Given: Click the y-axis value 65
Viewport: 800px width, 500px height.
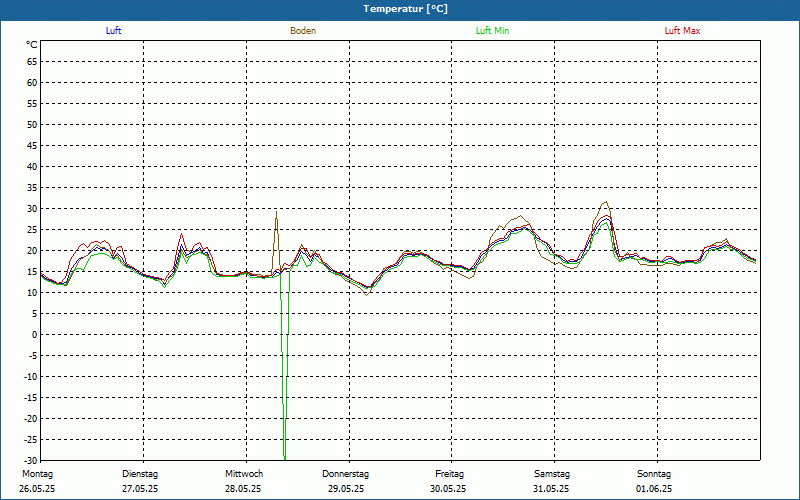Looking at the screenshot, I should (32, 62).
